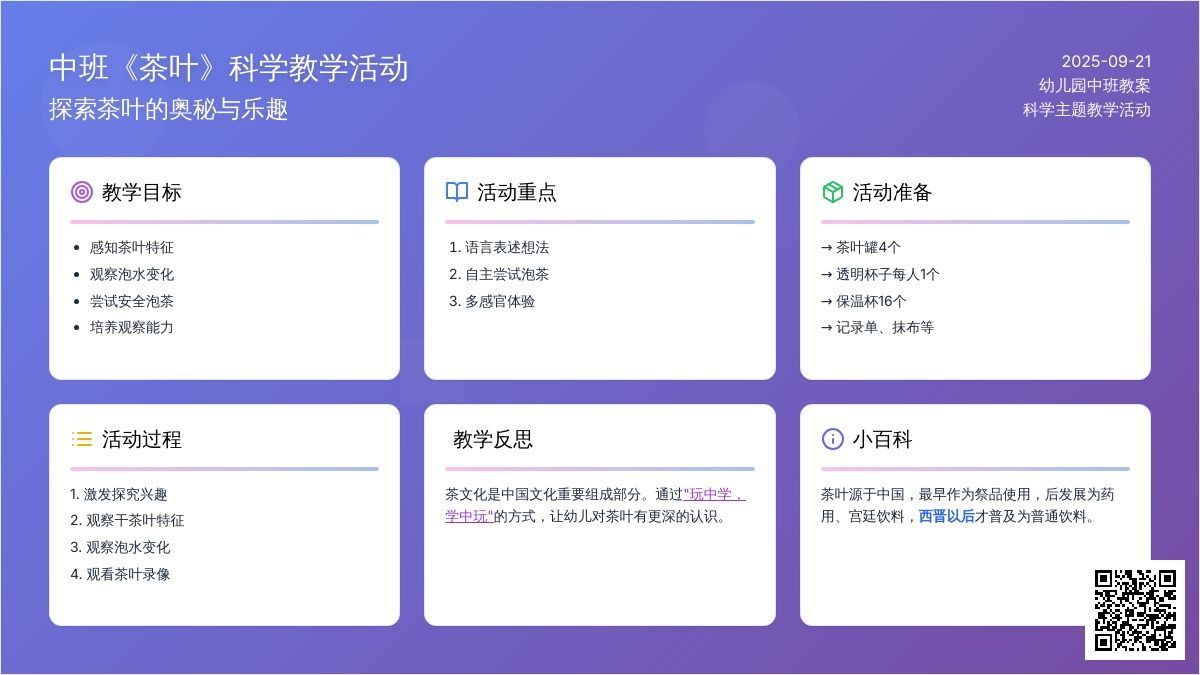This screenshot has width=1200, height=675.
Task: Click the open book icon beside 活动重点
Action: (x=457, y=192)
